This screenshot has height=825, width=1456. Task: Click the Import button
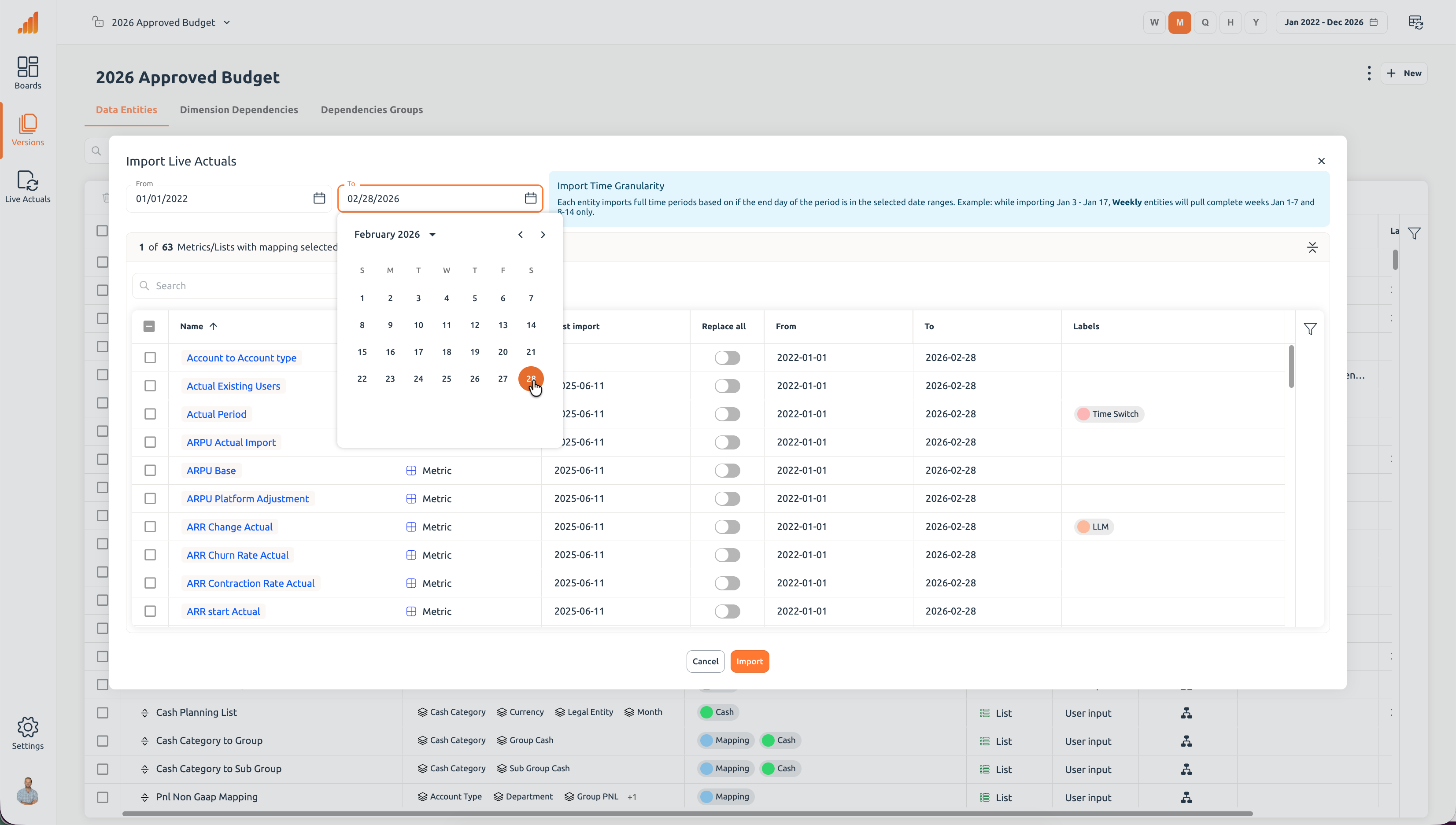click(x=749, y=661)
